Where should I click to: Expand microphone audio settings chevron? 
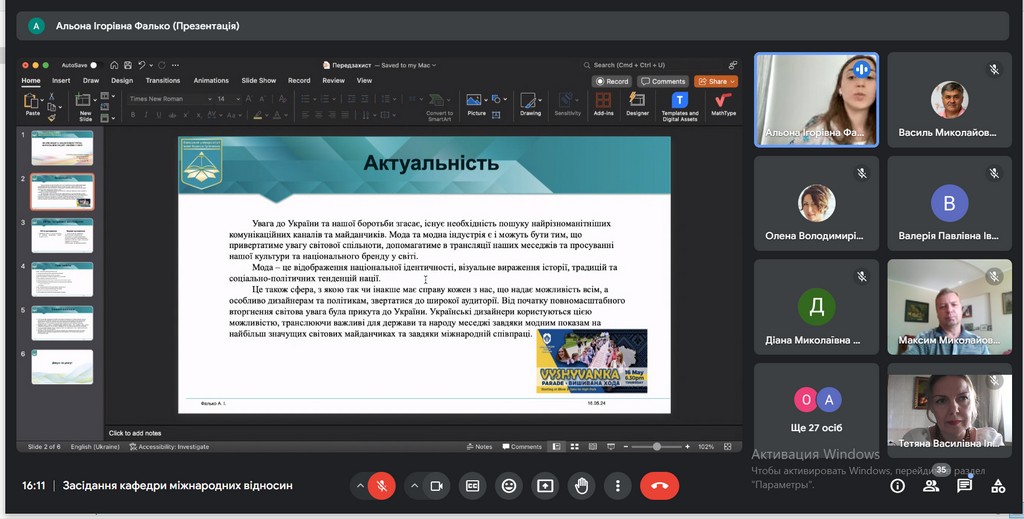(x=359, y=486)
